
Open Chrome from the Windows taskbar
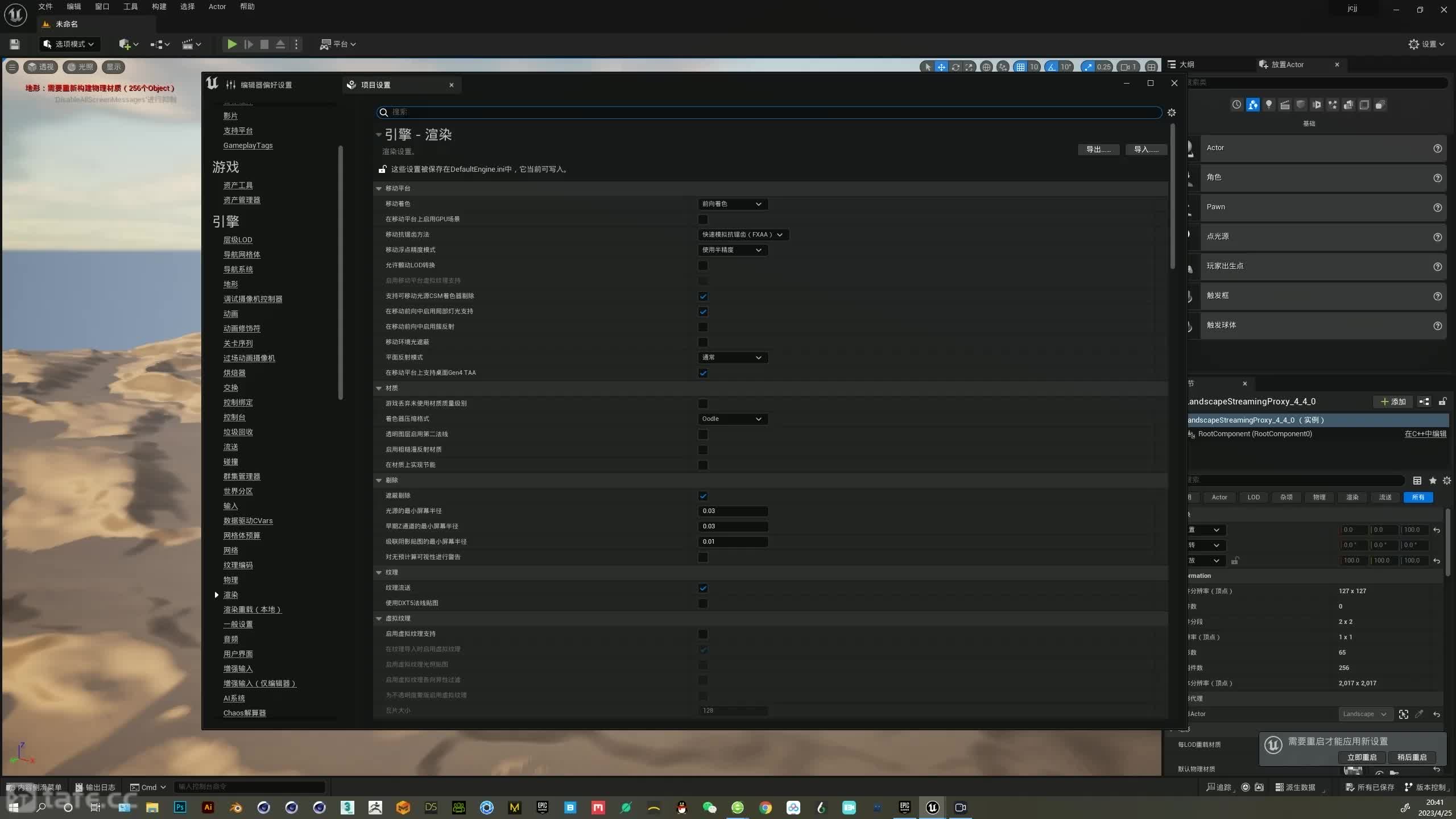(765, 807)
